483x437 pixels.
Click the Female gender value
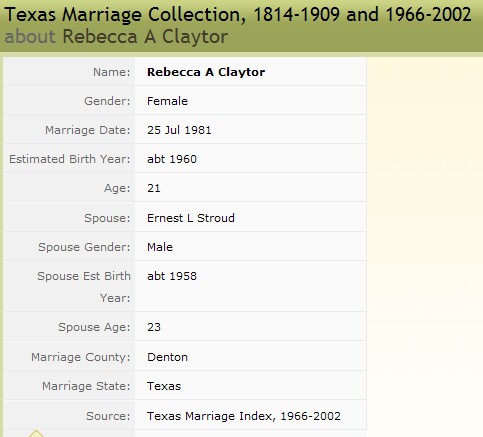(x=167, y=101)
